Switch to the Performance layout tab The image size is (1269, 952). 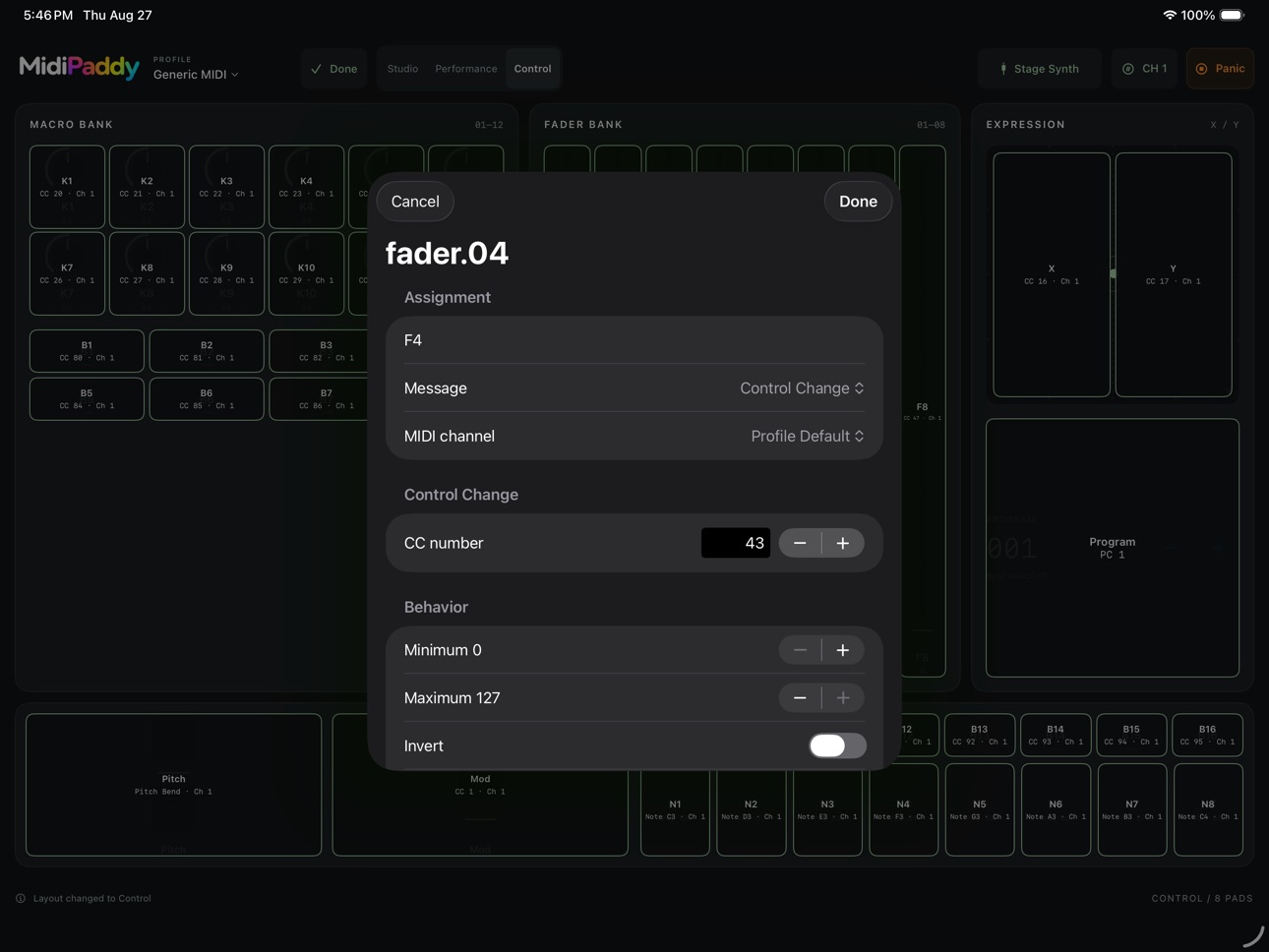pos(466,69)
